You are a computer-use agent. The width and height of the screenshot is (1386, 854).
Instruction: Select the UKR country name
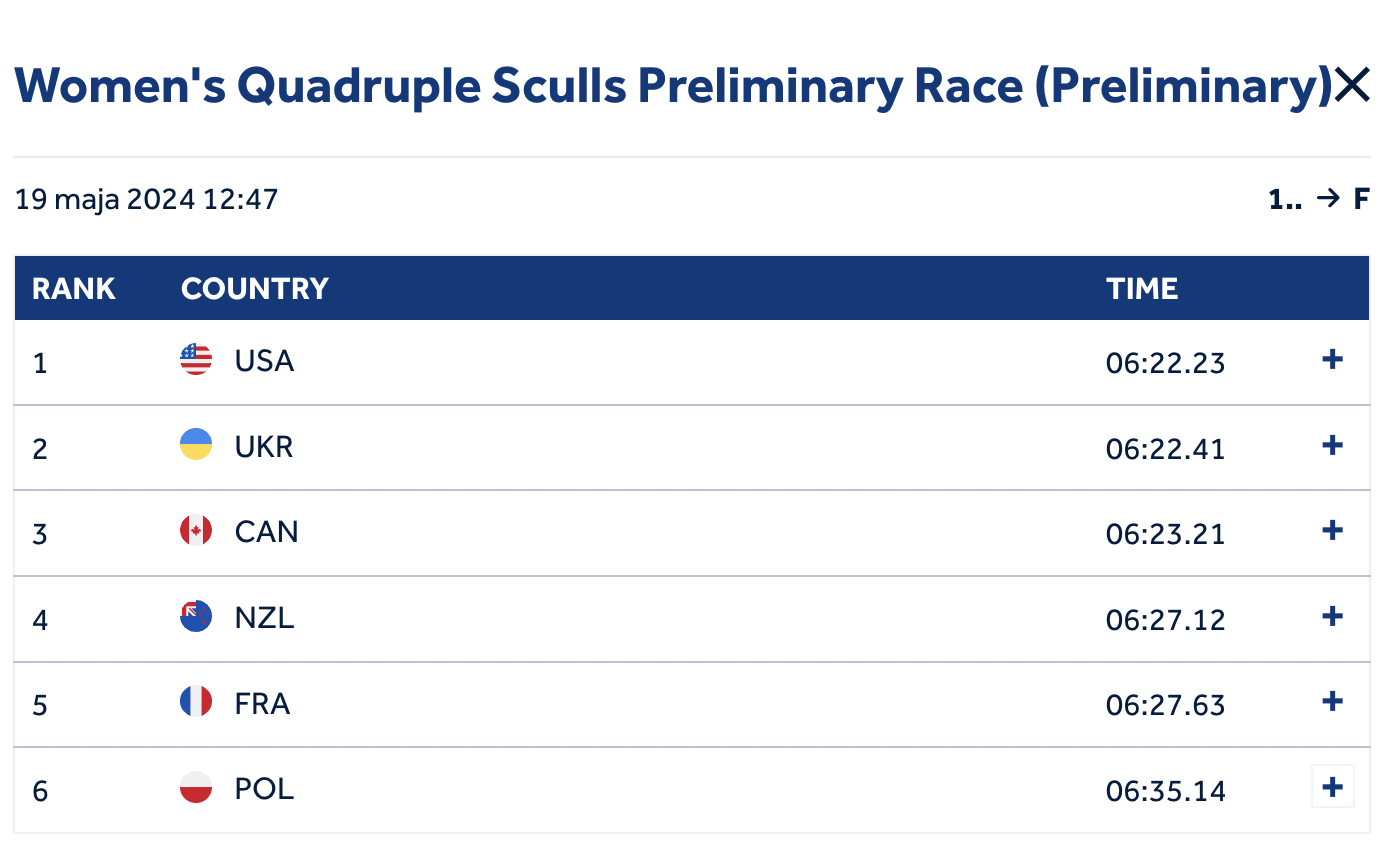pyautogui.click(x=264, y=446)
